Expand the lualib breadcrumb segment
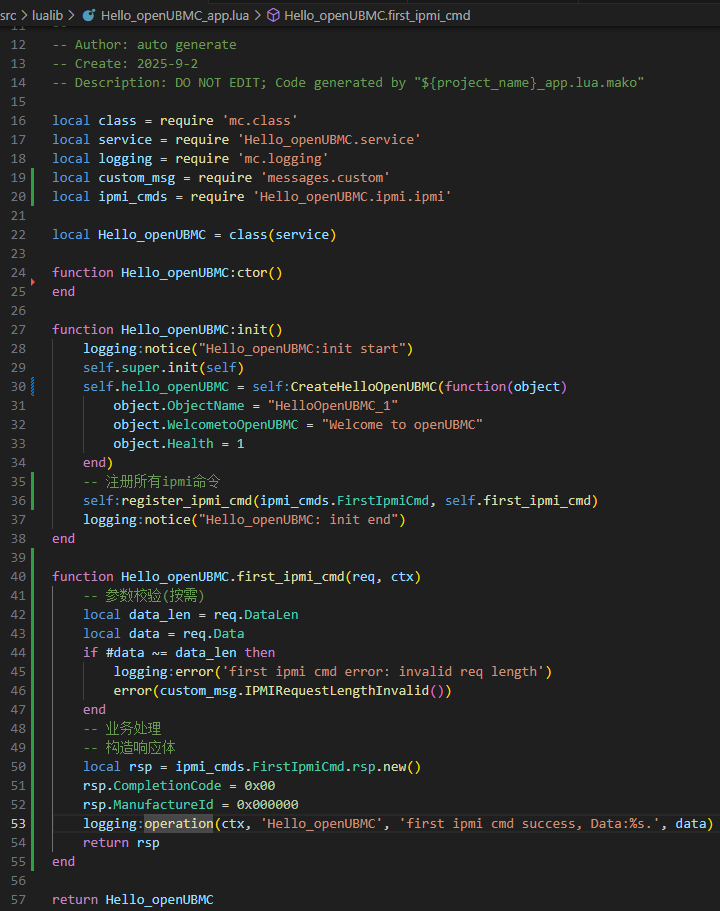This screenshot has width=720, height=911. coord(47,16)
